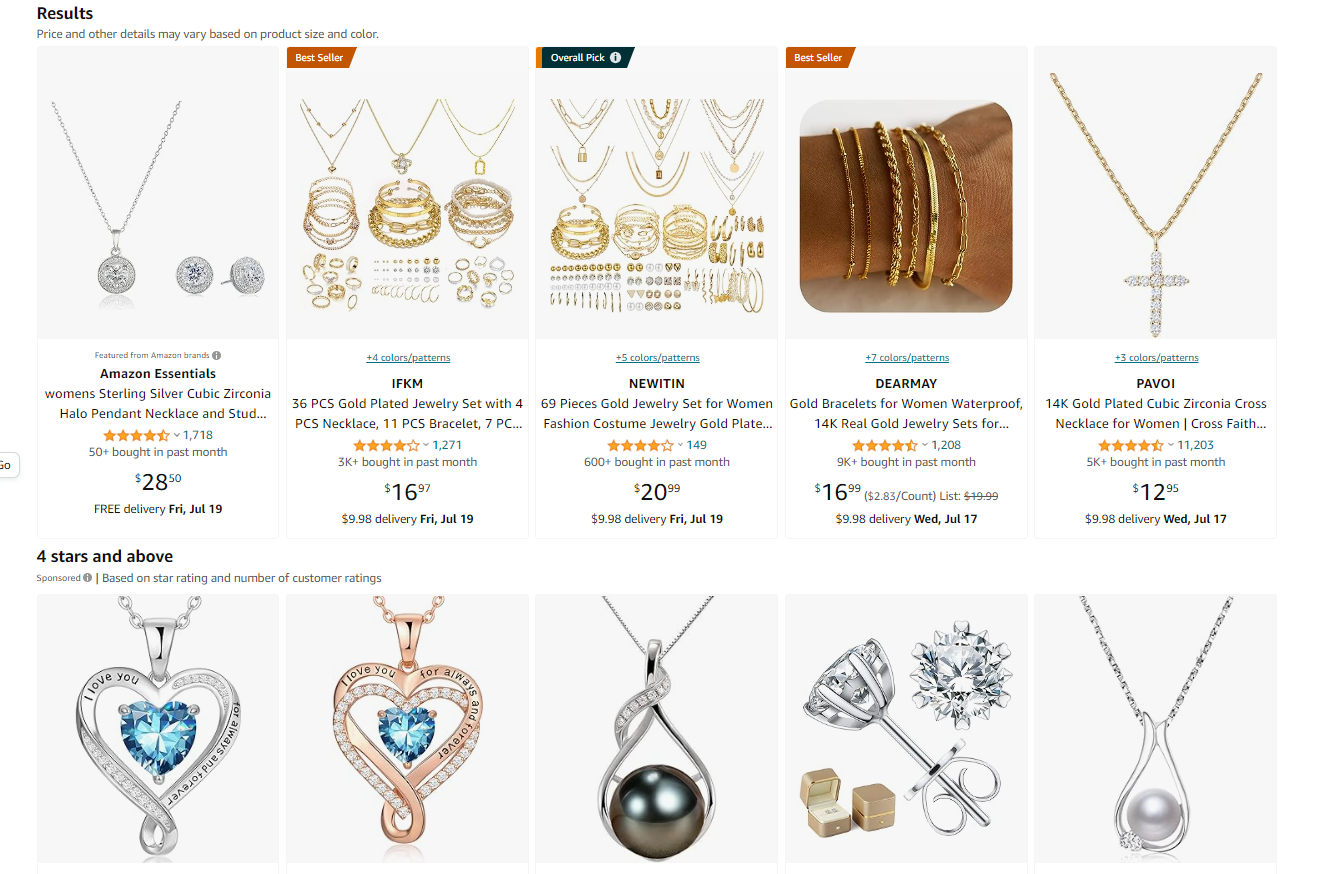1343x874 pixels.
Task: Open 11,203 ratings count for PAVOI necklace
Action: (1196, 445)
